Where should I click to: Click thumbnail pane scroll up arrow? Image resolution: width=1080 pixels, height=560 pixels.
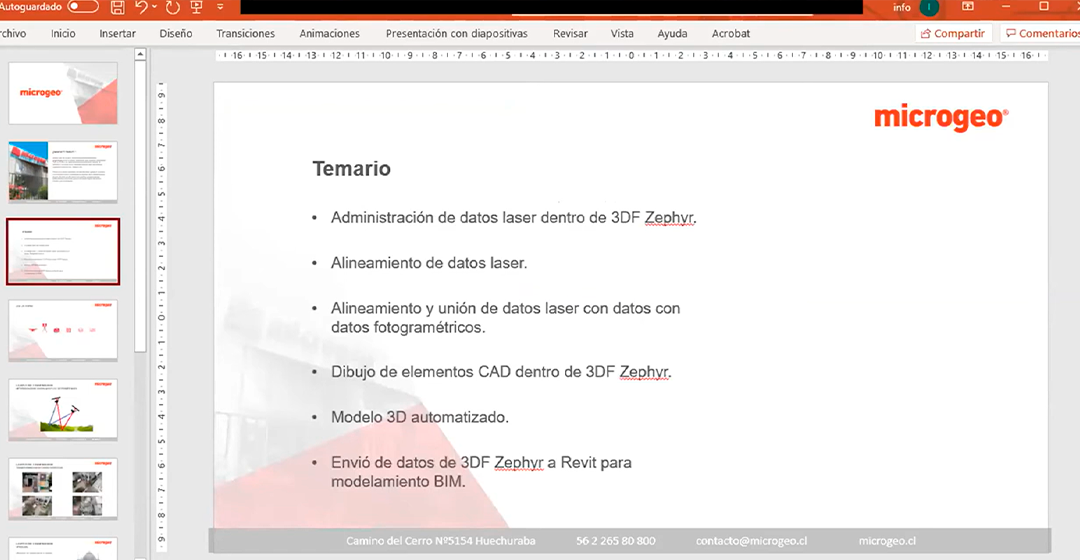point(141,54)
